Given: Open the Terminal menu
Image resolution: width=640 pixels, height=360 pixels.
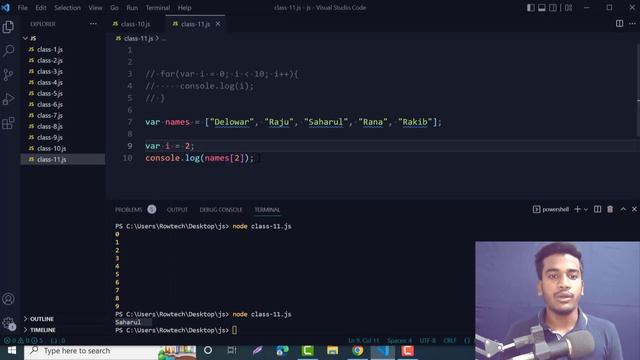Looking at the screenshot, I should coord(158,8).
